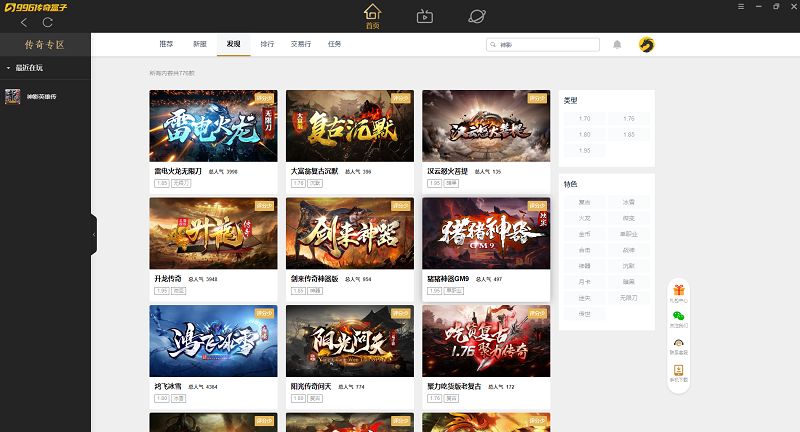This screenshot has width=800, height=432.
Task: Click 单职业 tag under 猪猪神器GM9
Action: pos(454,291)
